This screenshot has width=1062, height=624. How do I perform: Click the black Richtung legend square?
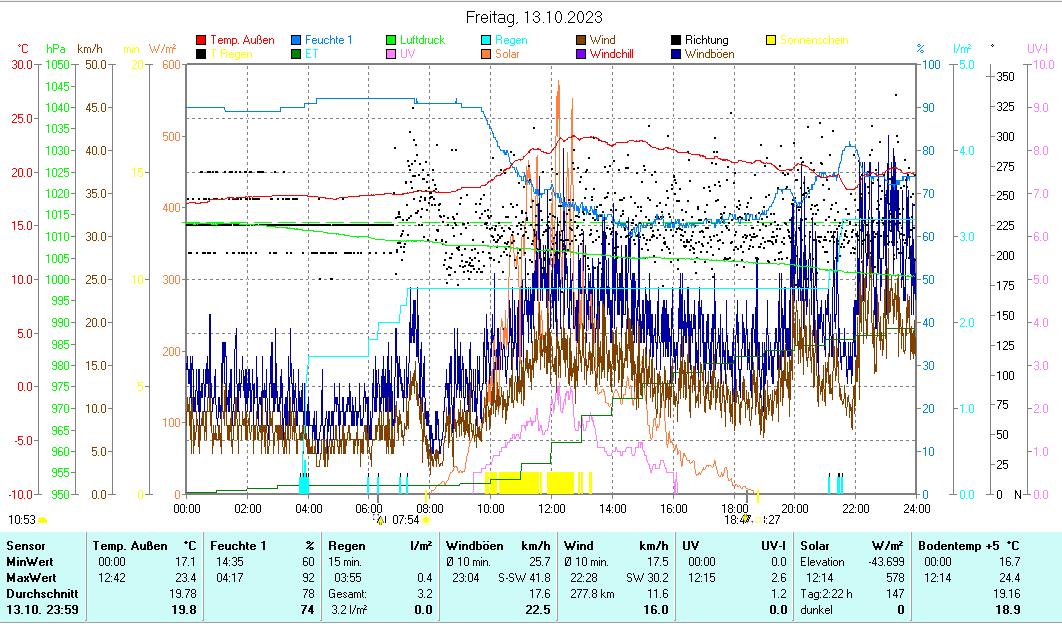click(x=676, y=41)
